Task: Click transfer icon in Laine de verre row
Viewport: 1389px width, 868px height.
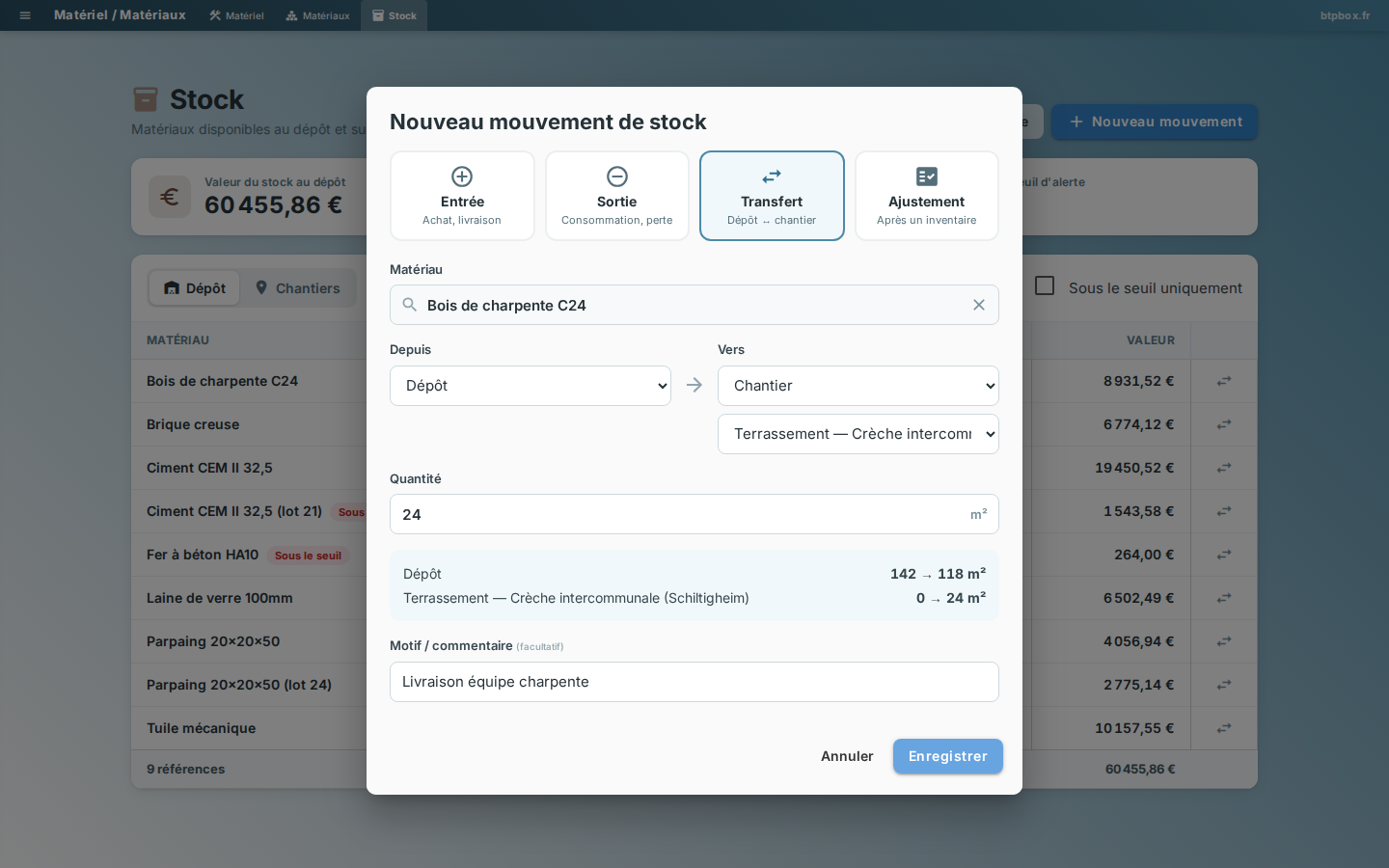Action: (1224, 598)
